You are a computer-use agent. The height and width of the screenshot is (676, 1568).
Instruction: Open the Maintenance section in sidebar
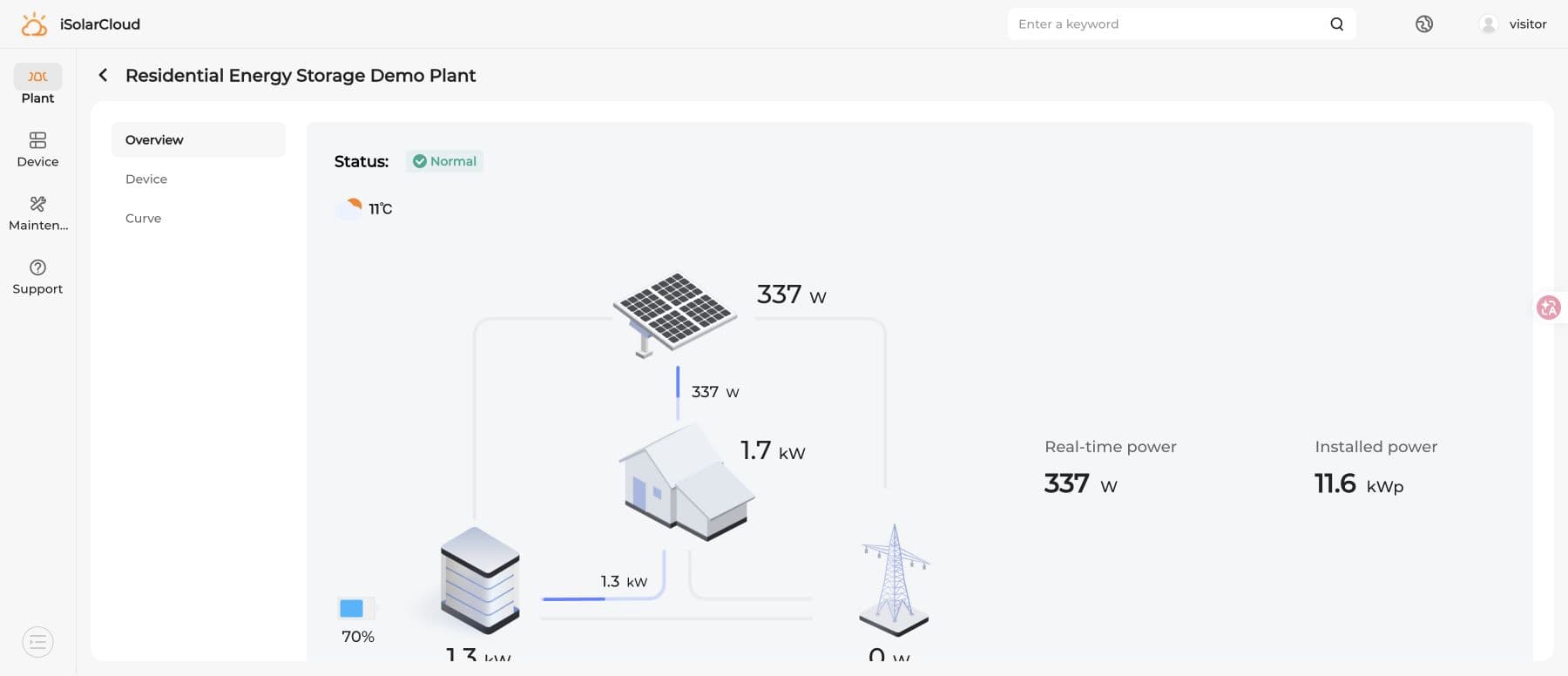click(x=37, y=213)
